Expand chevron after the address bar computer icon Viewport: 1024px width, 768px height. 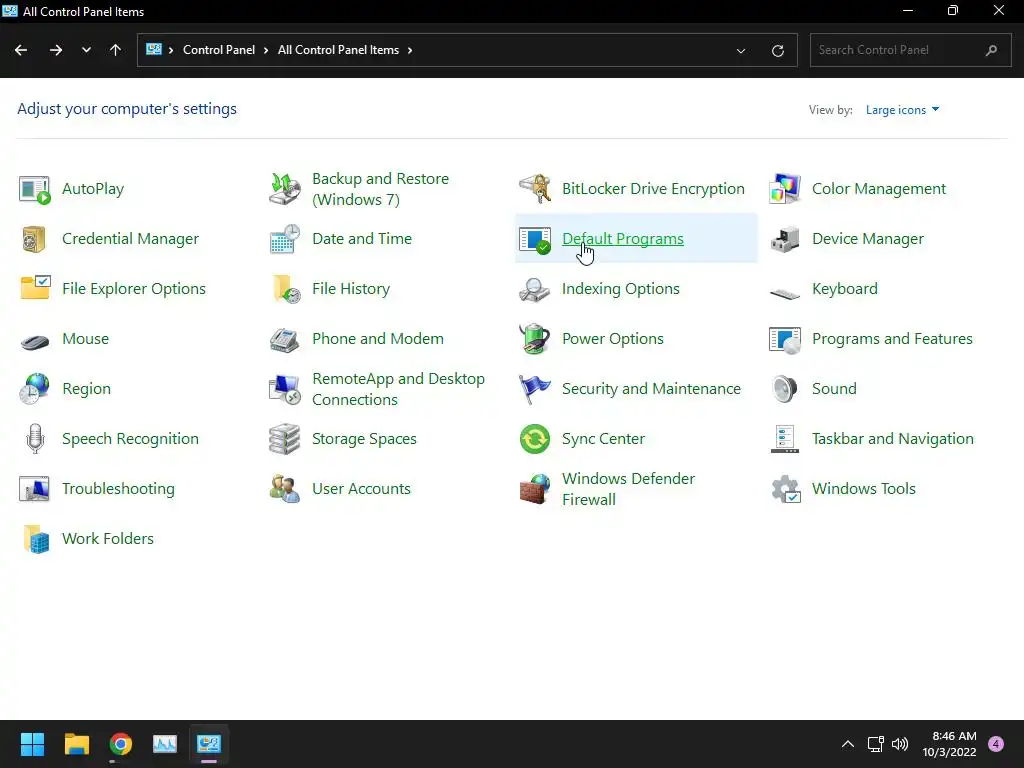coord(171,50)
